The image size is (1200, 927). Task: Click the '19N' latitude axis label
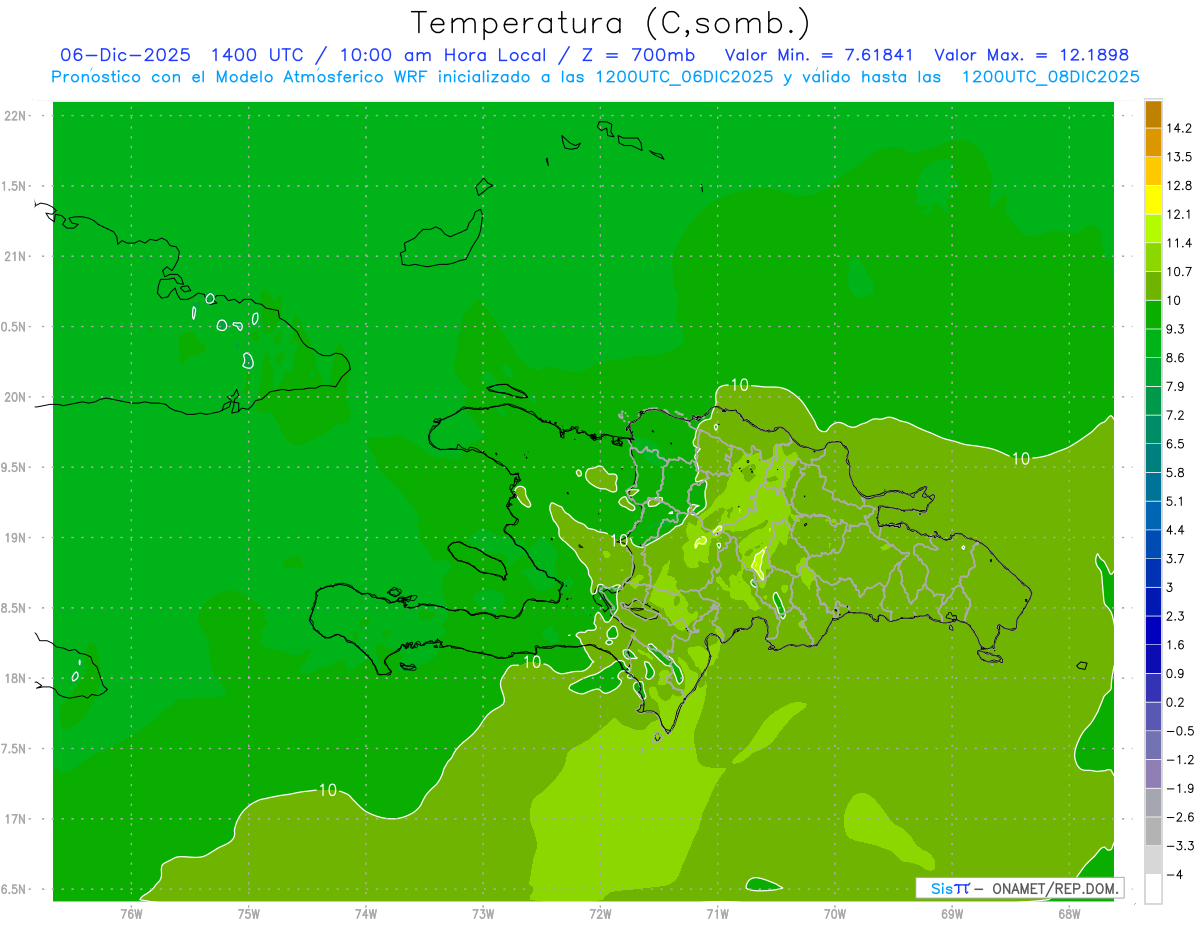coord(16,538)
